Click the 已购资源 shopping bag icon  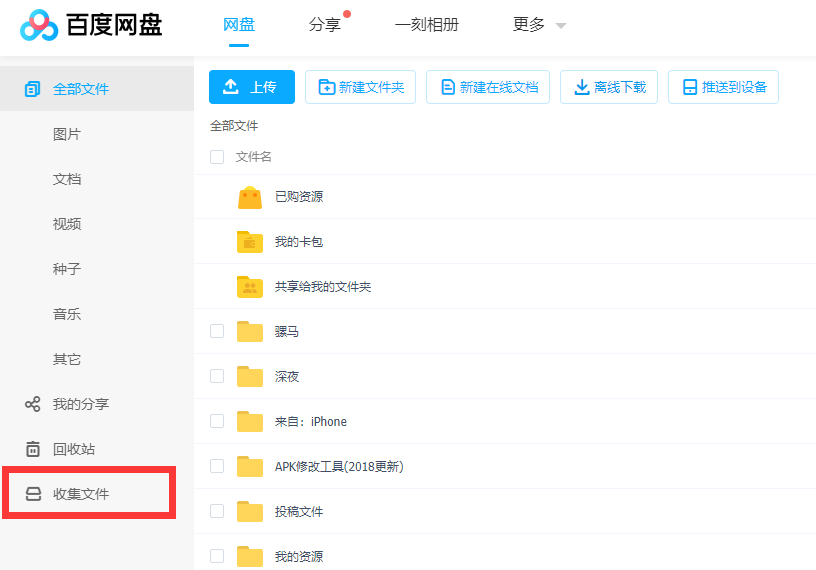[250, 197]
